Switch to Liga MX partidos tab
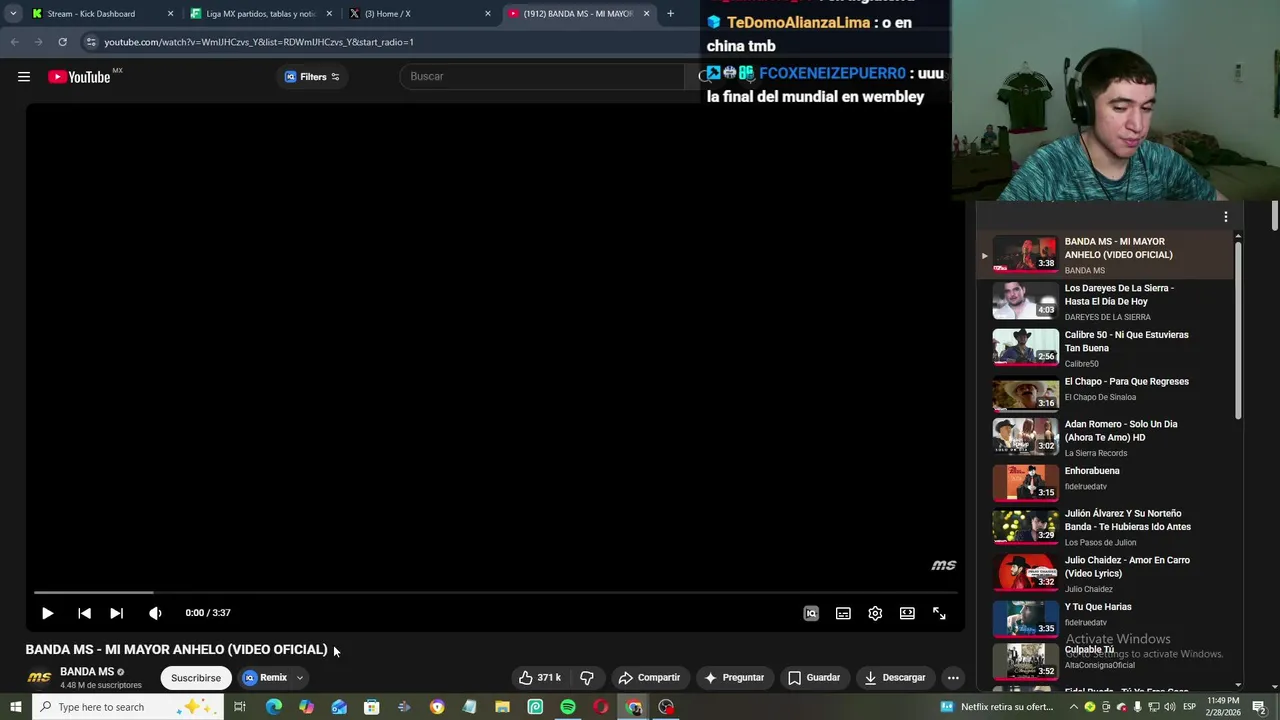The height and width of the screenshot is (720, 1280). point(260,14)
